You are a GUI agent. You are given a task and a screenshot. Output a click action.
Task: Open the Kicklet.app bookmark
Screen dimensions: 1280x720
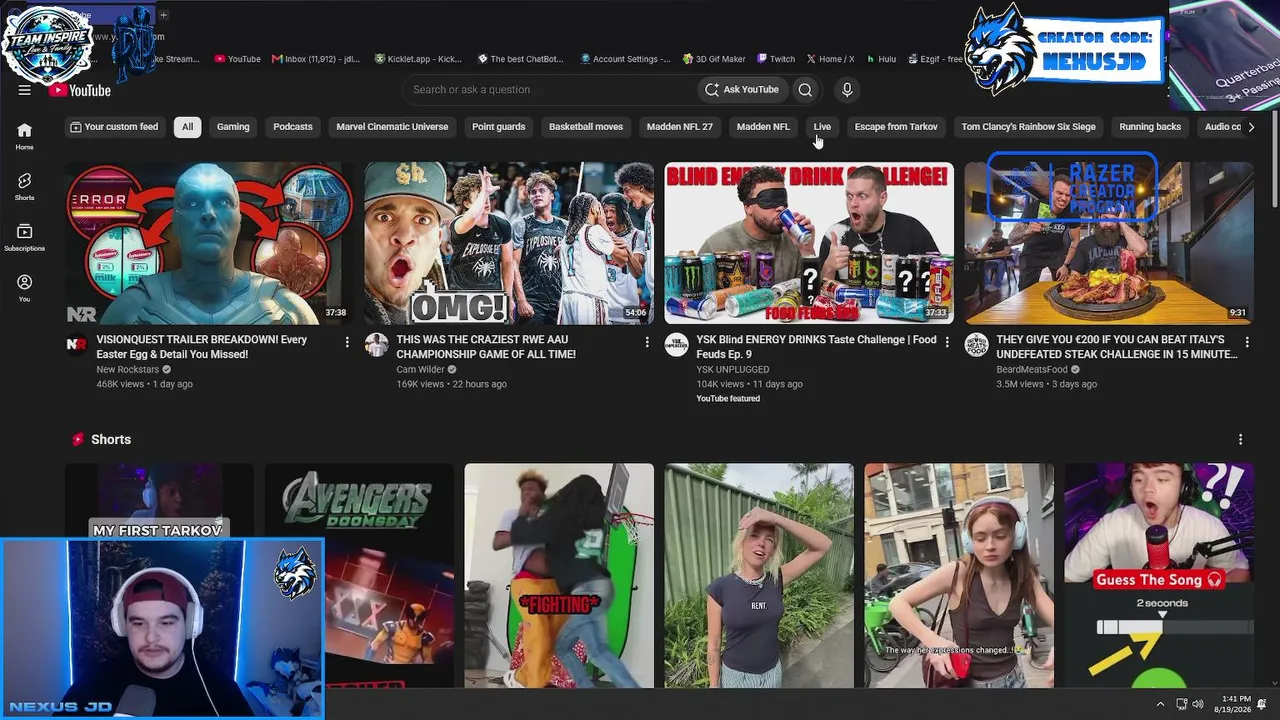419,59
